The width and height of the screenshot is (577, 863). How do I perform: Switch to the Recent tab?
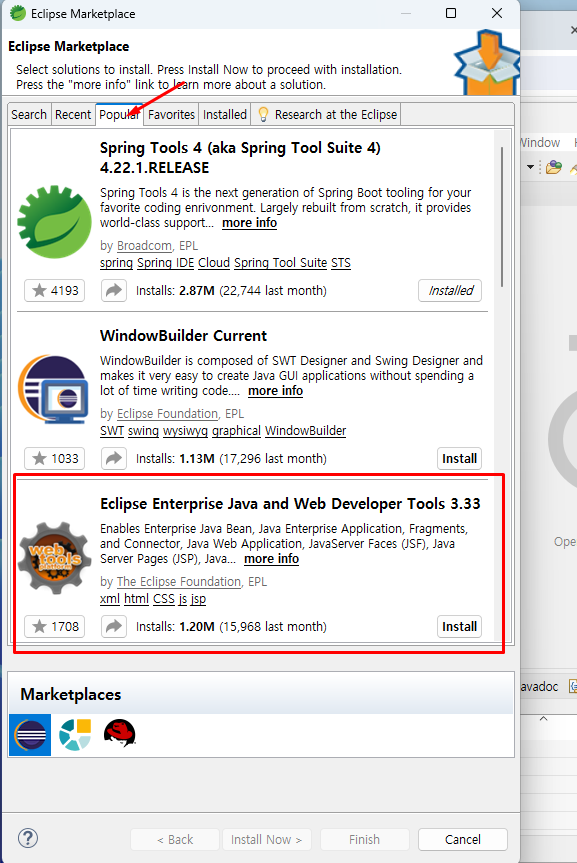click(x=73, y=114)
